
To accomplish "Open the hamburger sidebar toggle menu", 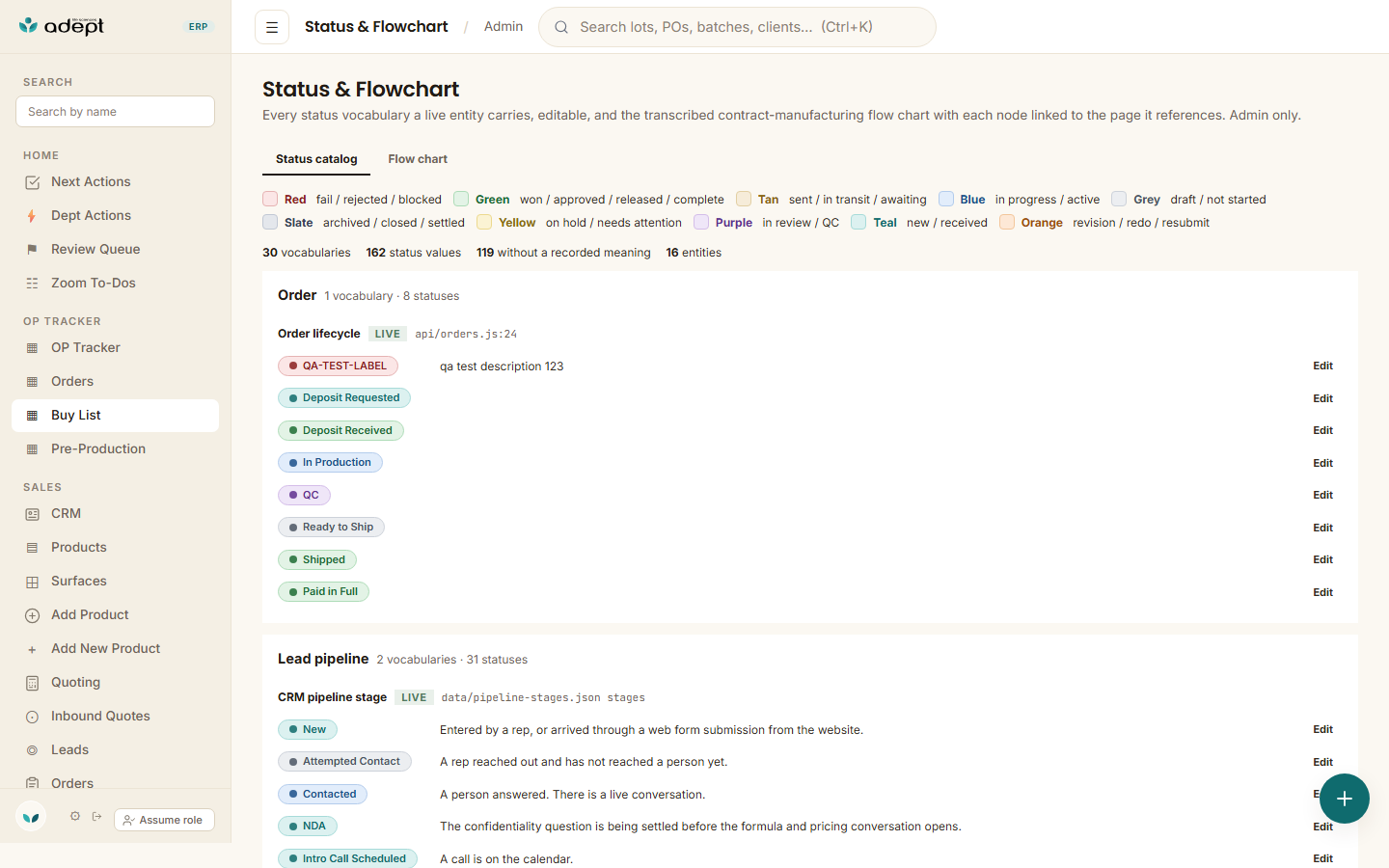I will pyautogui.click(x=272, y=27).
